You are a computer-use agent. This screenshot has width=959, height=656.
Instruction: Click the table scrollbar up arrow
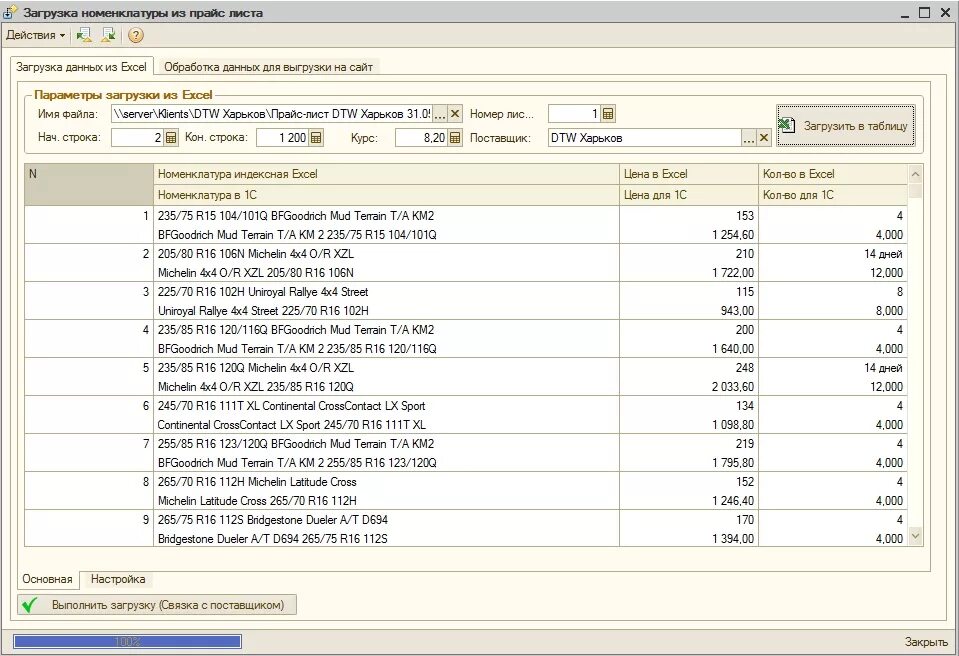(x=915, y=174)
